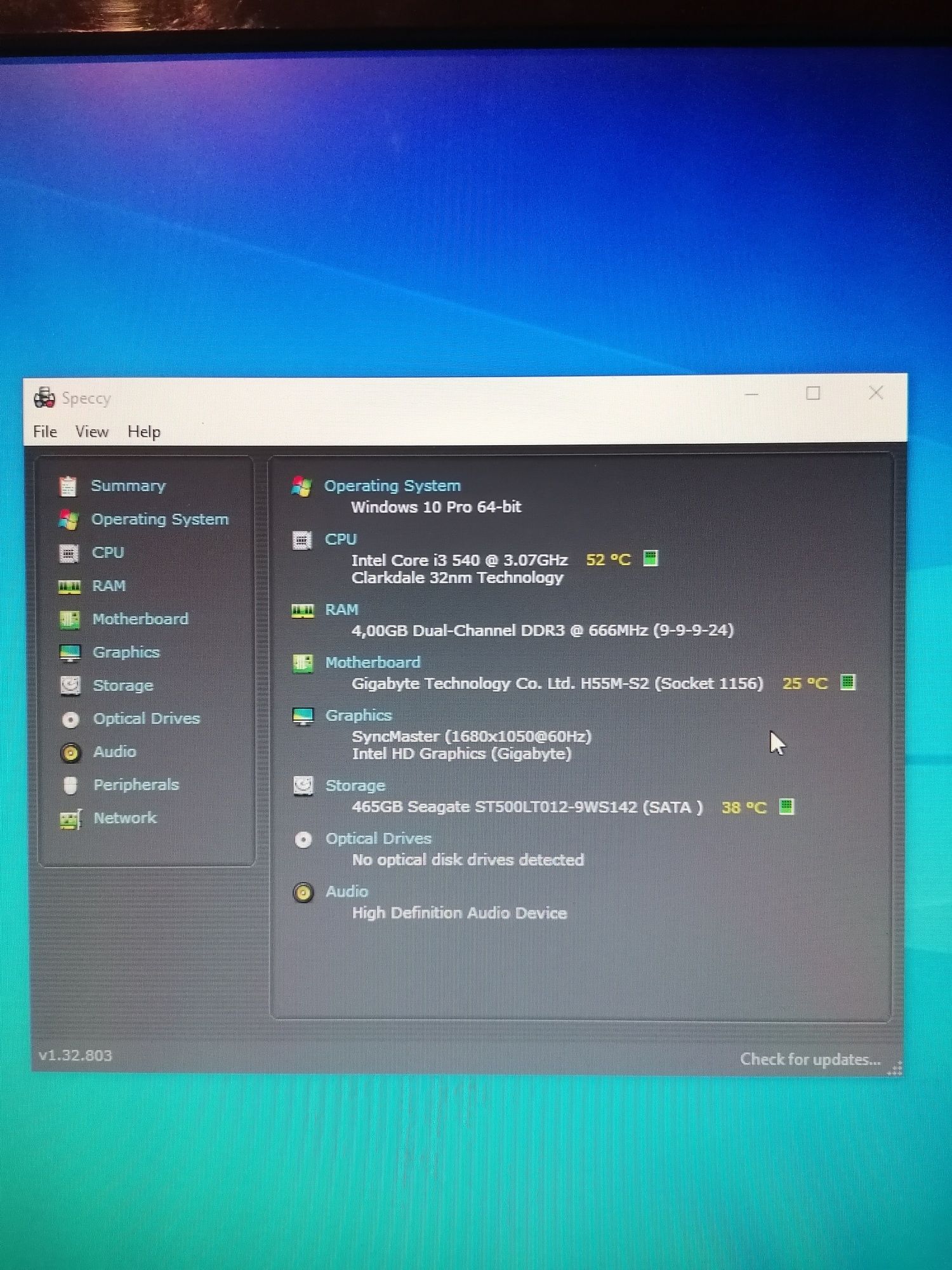Click the motherboard temperature 25 °C reading

[805, 684]
